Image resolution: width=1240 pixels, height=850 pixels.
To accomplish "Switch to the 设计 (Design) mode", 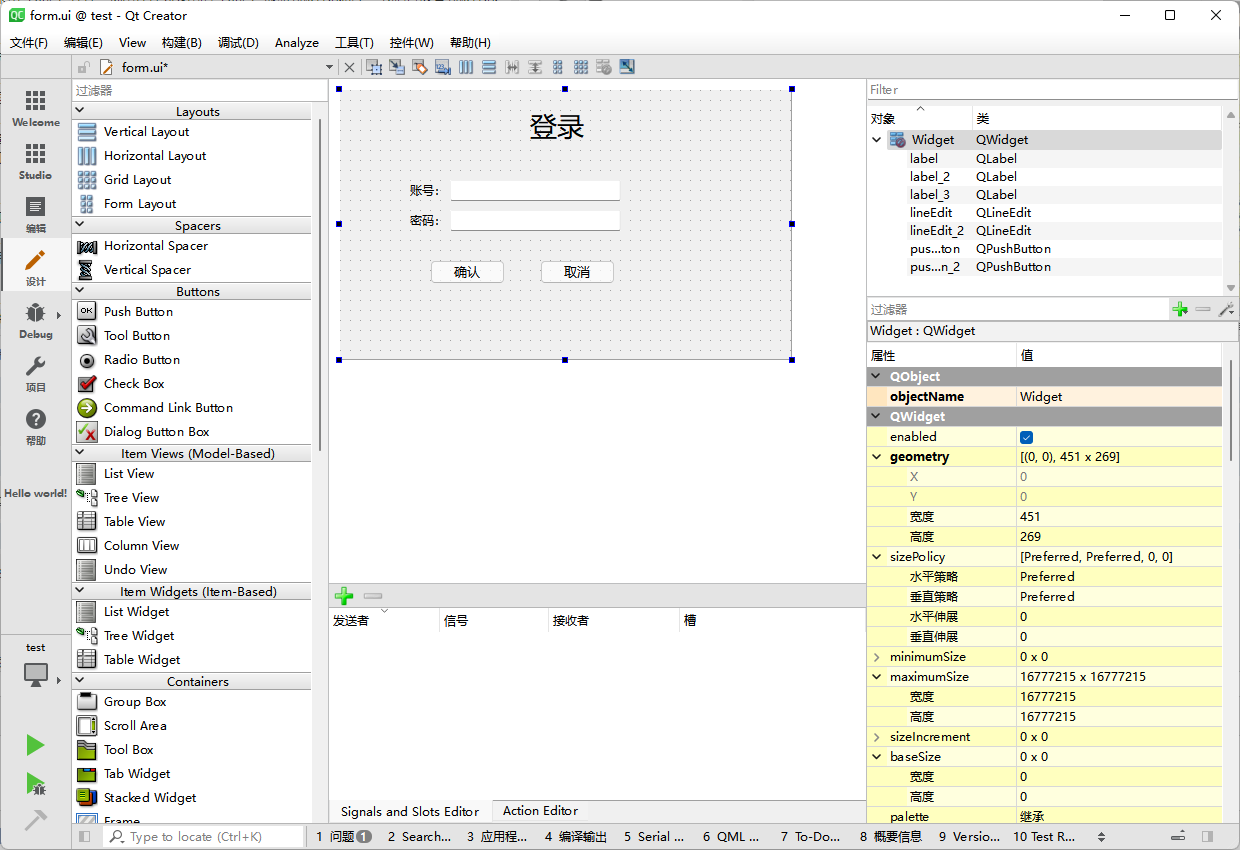I will coord(35,267).
